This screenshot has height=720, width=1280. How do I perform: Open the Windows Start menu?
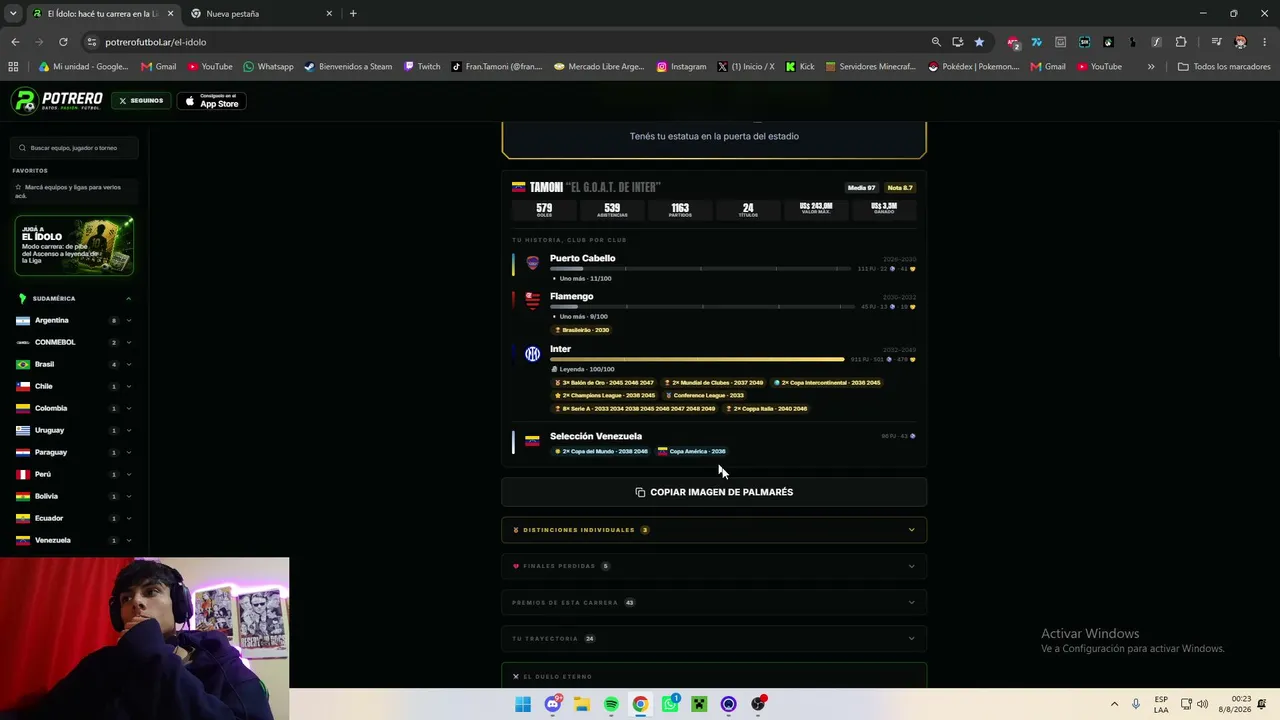(x=523, y=704)
